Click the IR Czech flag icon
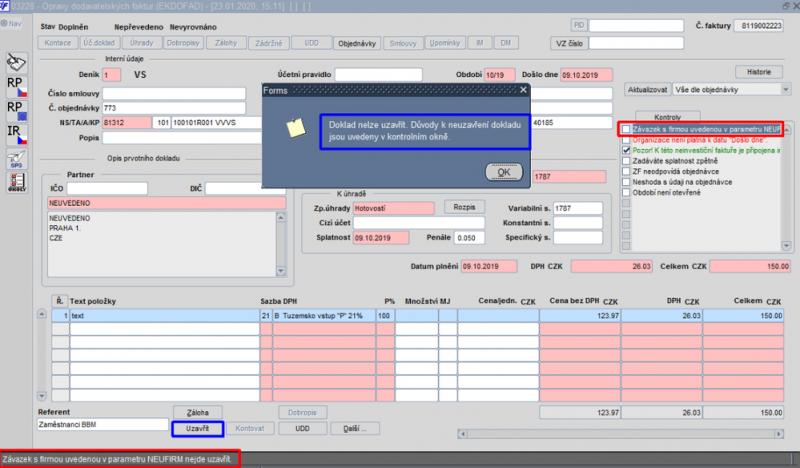Screen dimensions: 800x468 pos(16,135)
